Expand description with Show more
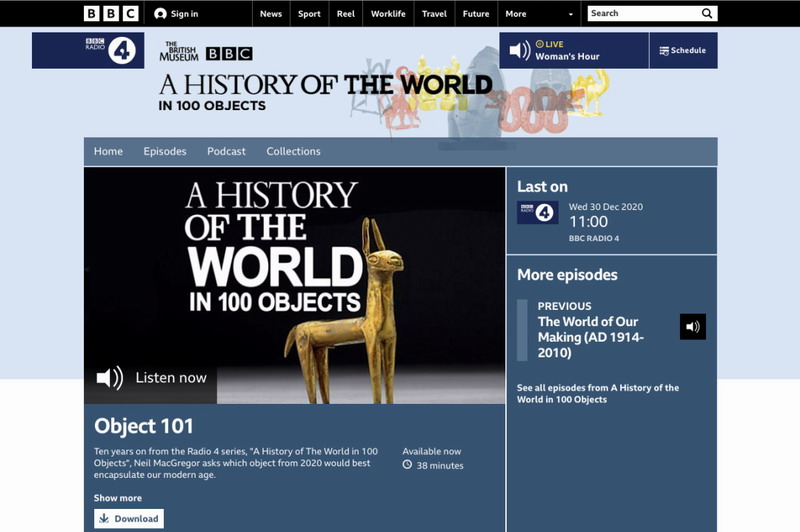This screenshot has width=800, height=532. (118, 498)
